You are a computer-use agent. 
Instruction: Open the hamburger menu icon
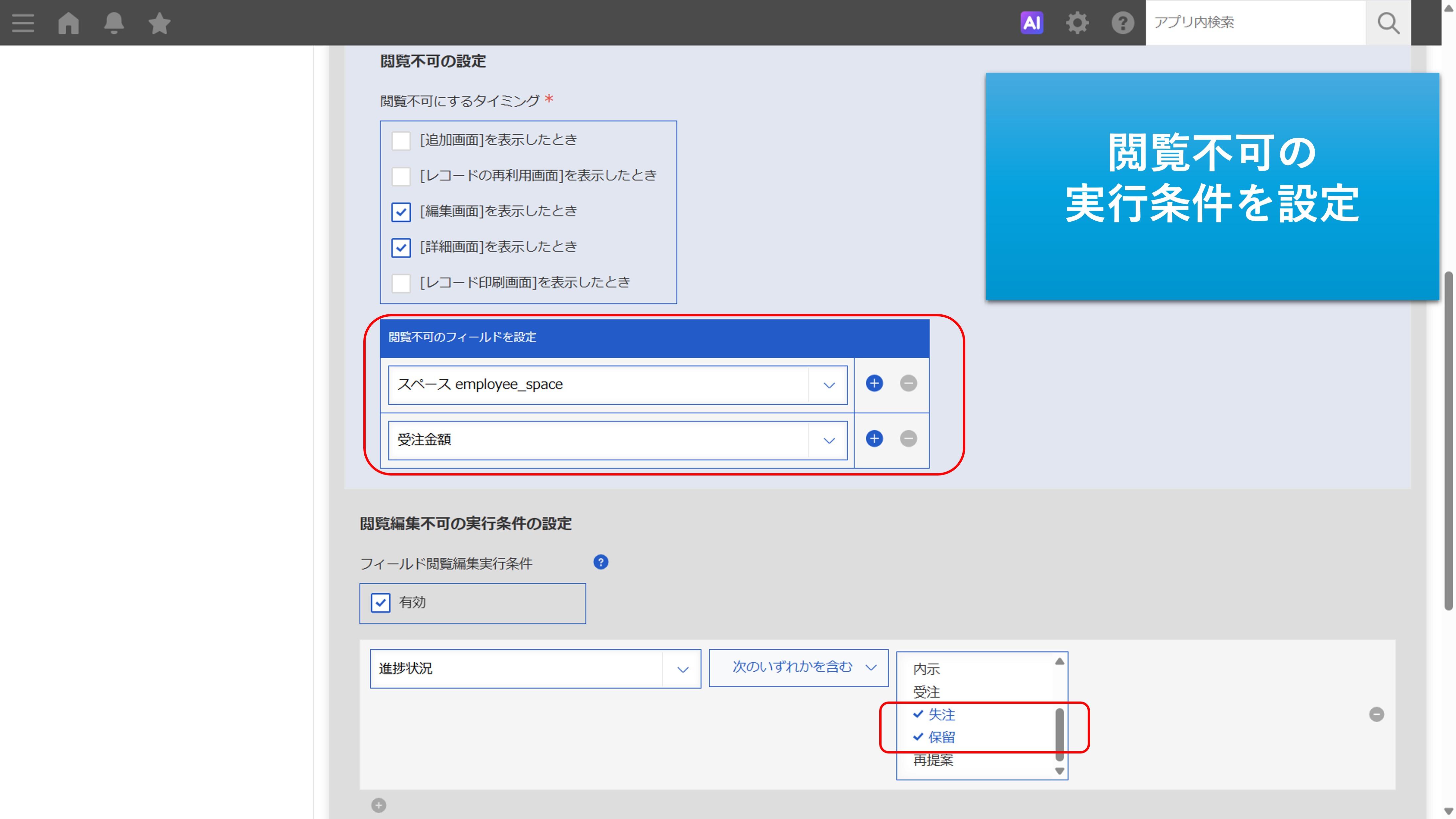point(23,23)
